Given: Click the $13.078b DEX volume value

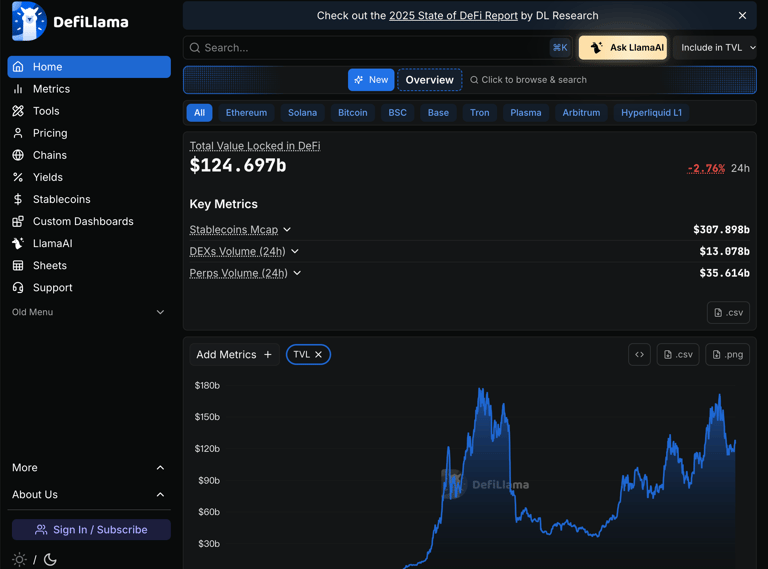Looking at the screenshot, I should (x=724, y=251).
